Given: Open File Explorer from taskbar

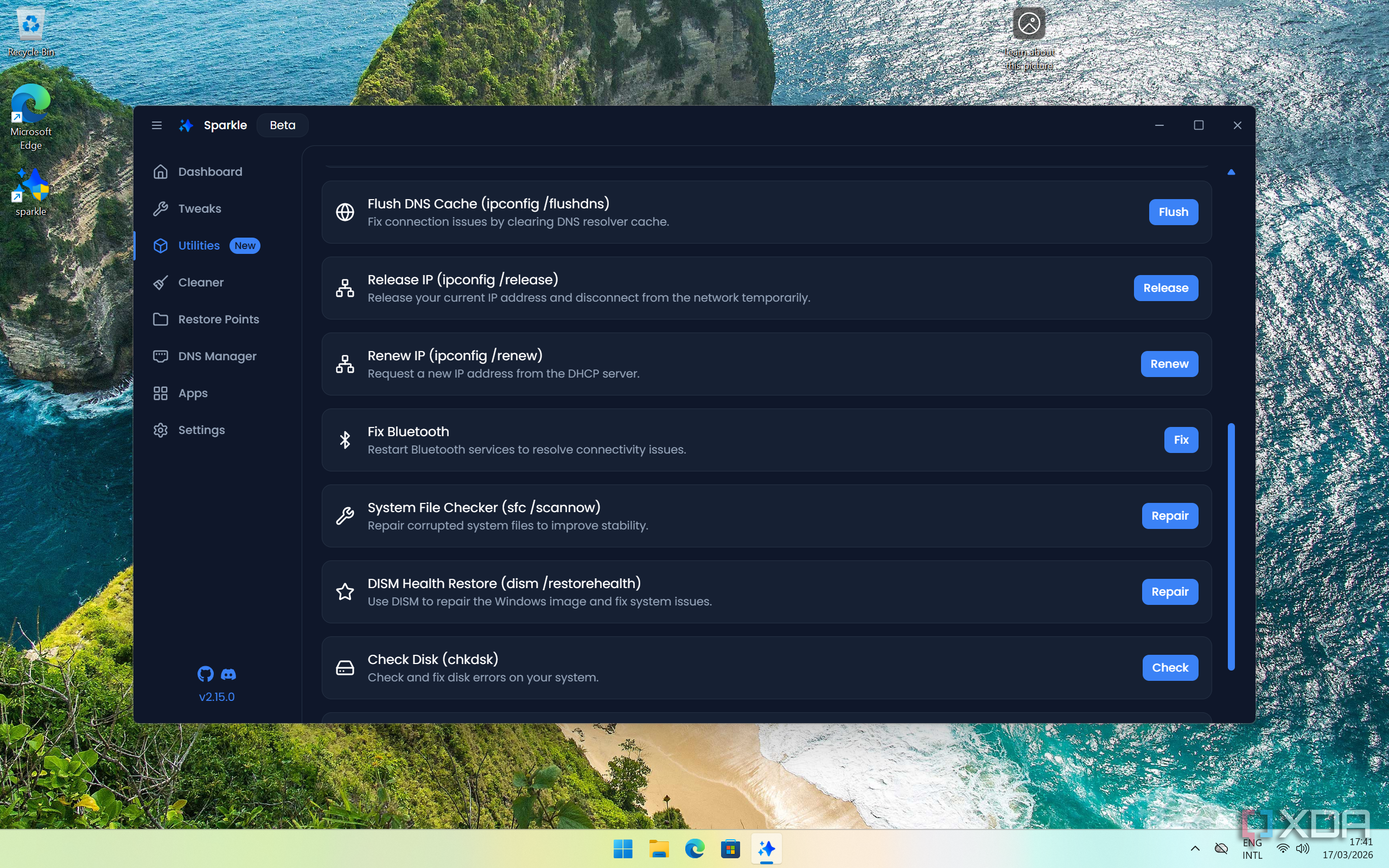Looking at the screenshot, I should click(x=659, y=848).
